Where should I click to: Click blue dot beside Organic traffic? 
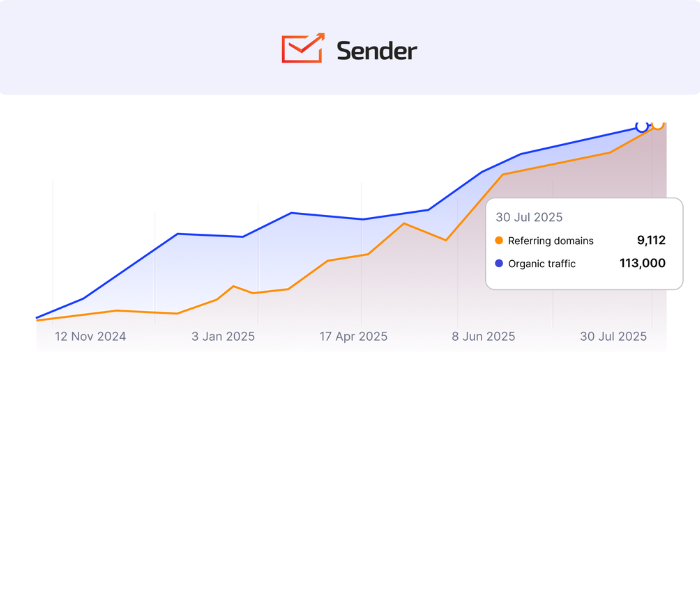click(499, 264)
